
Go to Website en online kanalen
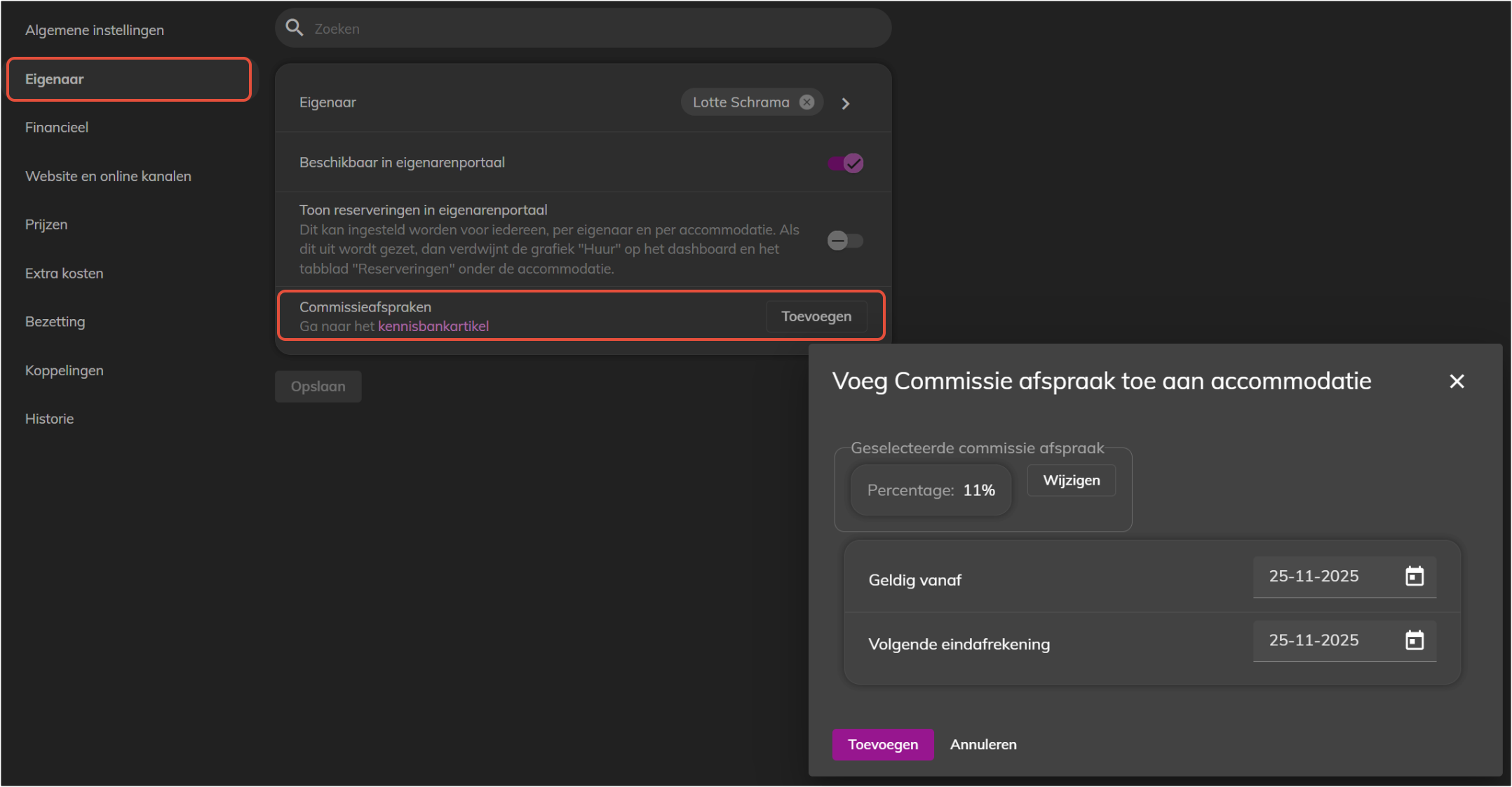pyautogui.click(x=108, y=176)
